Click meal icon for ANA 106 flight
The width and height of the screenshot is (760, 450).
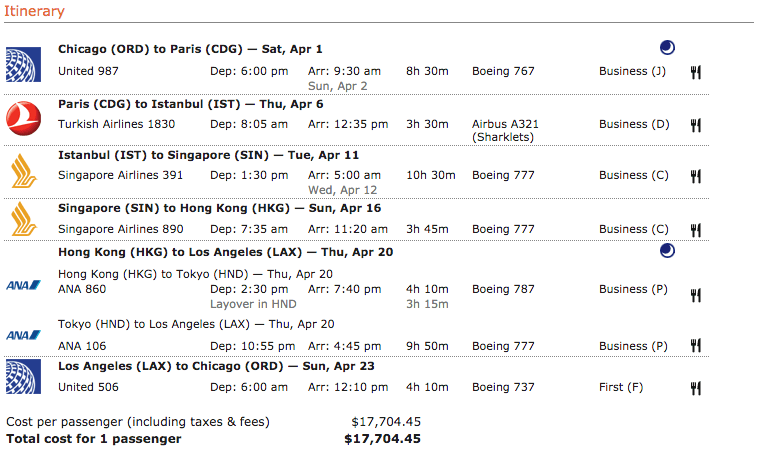pyautogui.click(x=696, y=345)
